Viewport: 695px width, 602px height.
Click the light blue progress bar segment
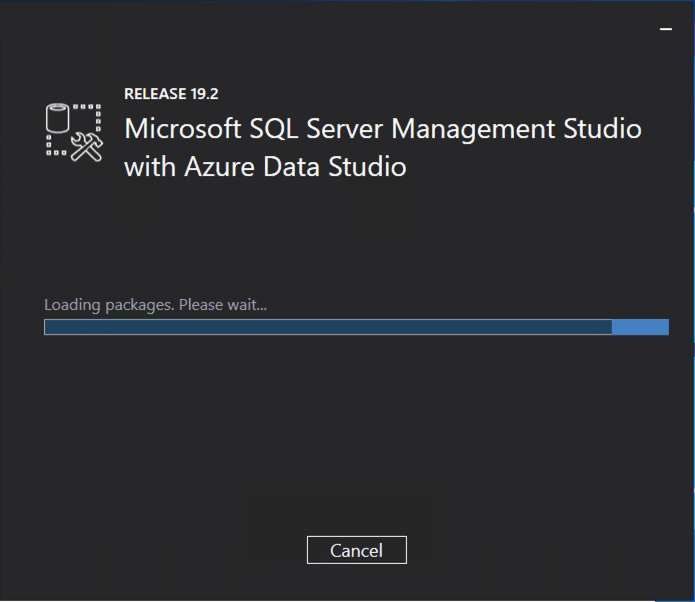pos(640,327)
